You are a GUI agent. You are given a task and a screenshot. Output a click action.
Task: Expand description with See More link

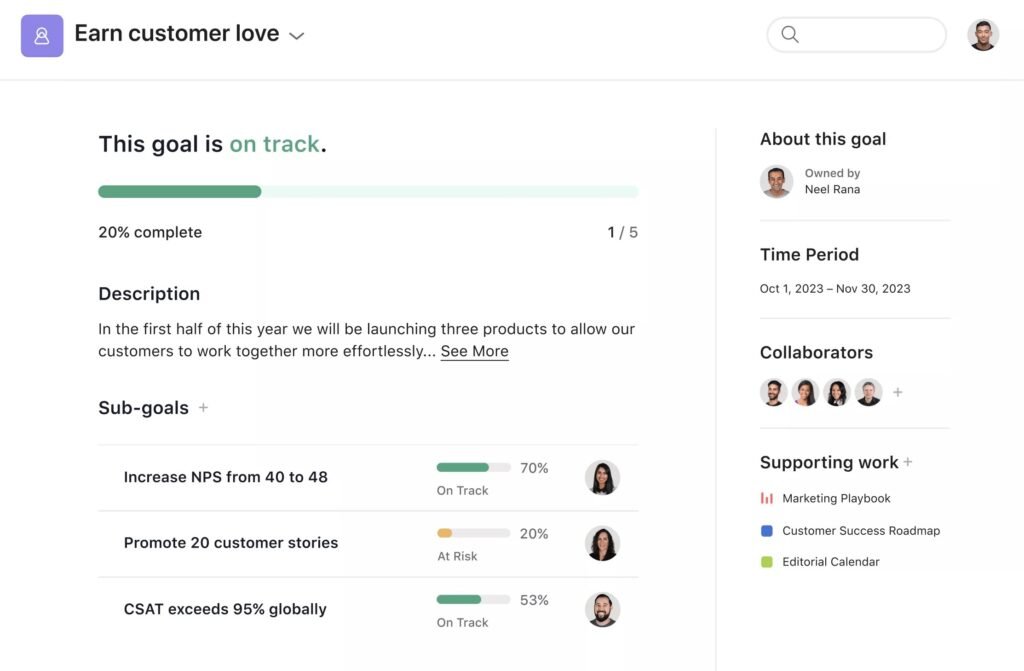(474, 351)
